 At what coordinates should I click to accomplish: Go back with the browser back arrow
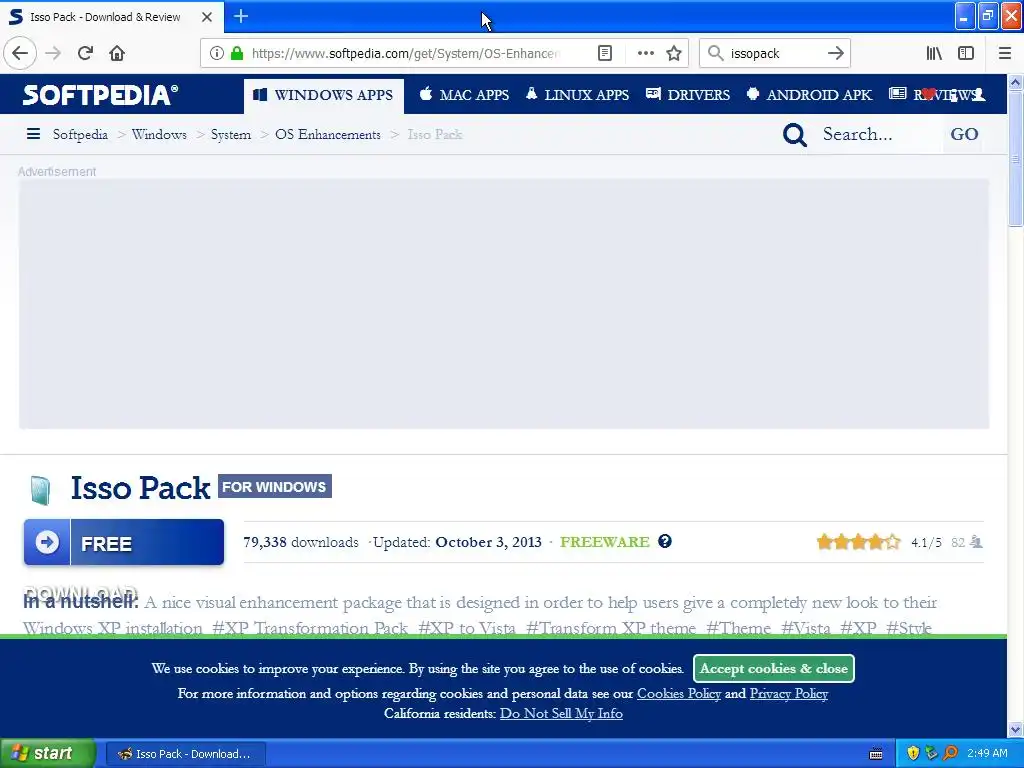20,54
